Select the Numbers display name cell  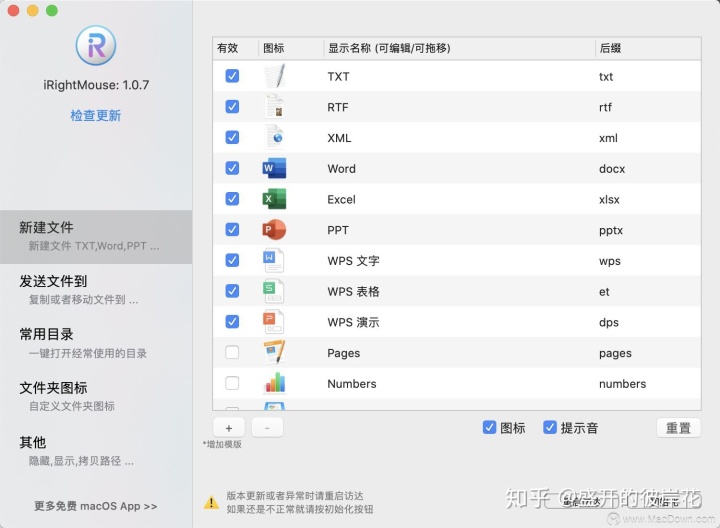click(352, 384)
